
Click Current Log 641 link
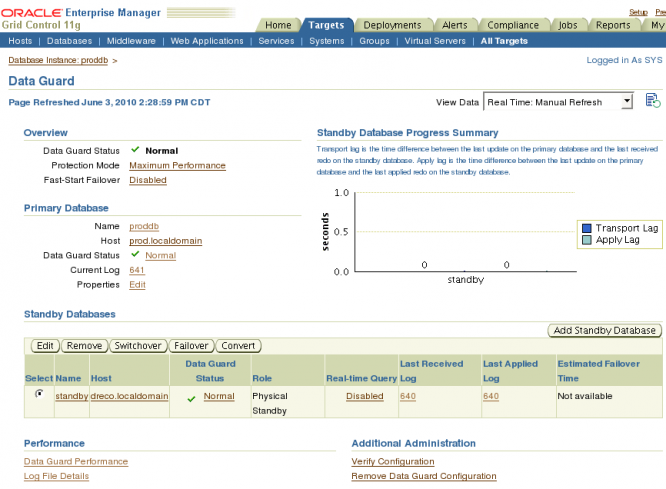pyautogui.click(x=137, y=270)
